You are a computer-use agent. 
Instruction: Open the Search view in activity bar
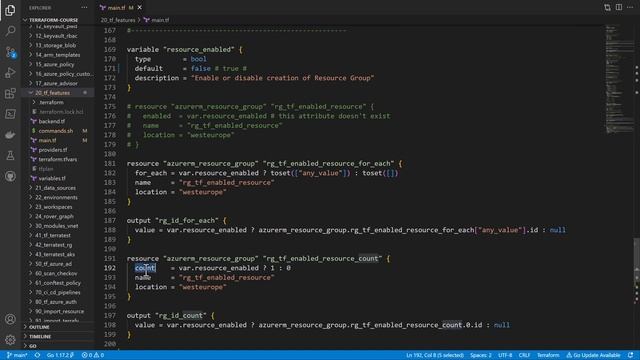pyautogui.click(x=10, y=31)
